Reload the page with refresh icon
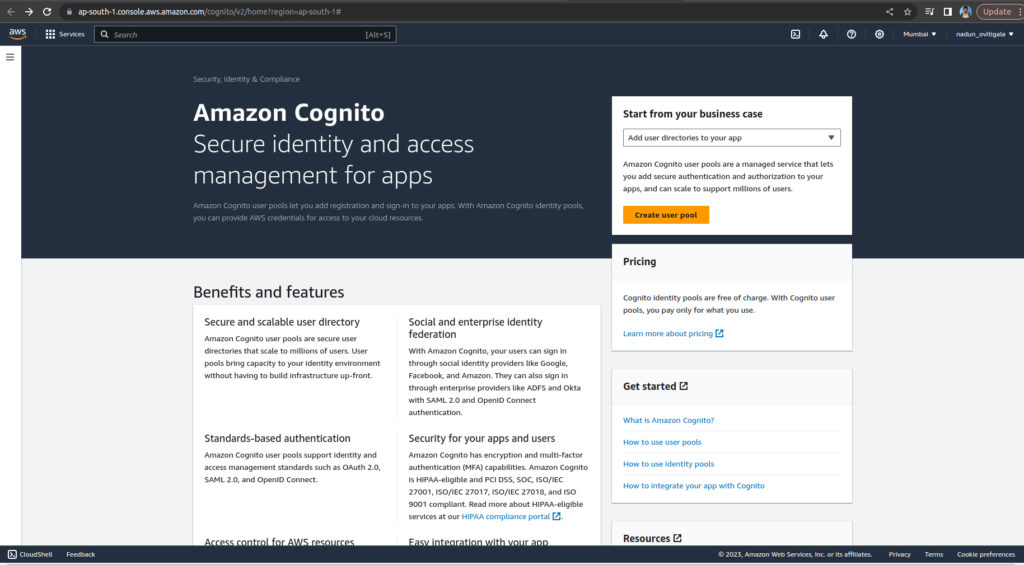 tap(47, 12)
